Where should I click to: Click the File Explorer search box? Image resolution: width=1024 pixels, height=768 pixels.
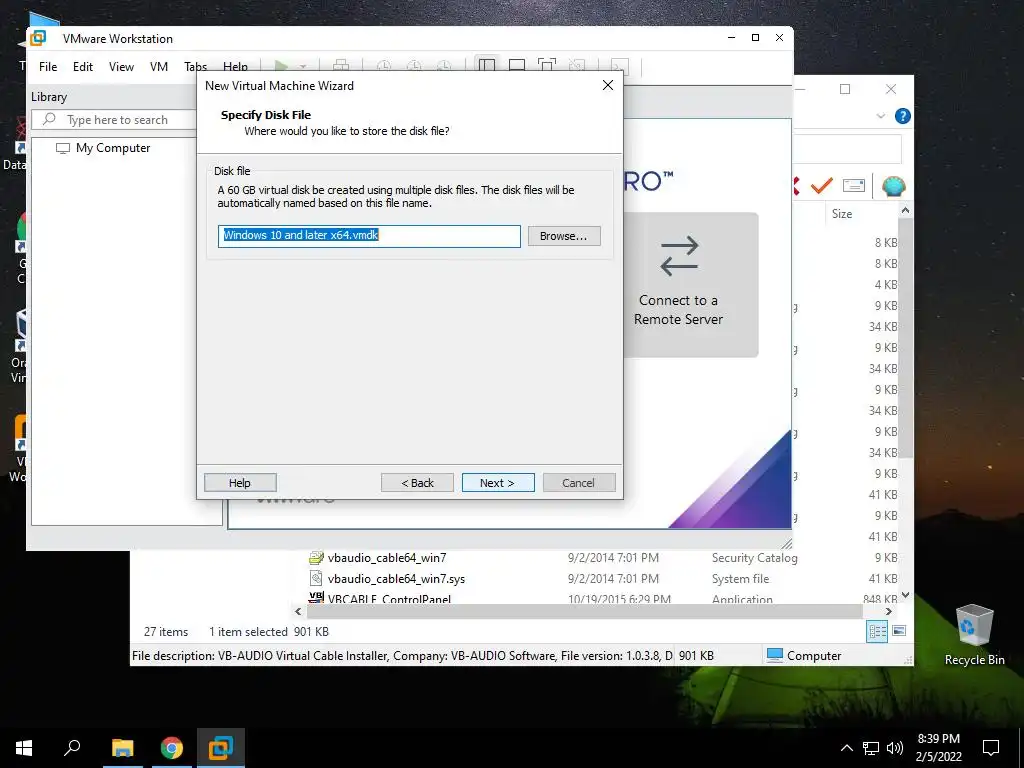click(x=847, y=150)
